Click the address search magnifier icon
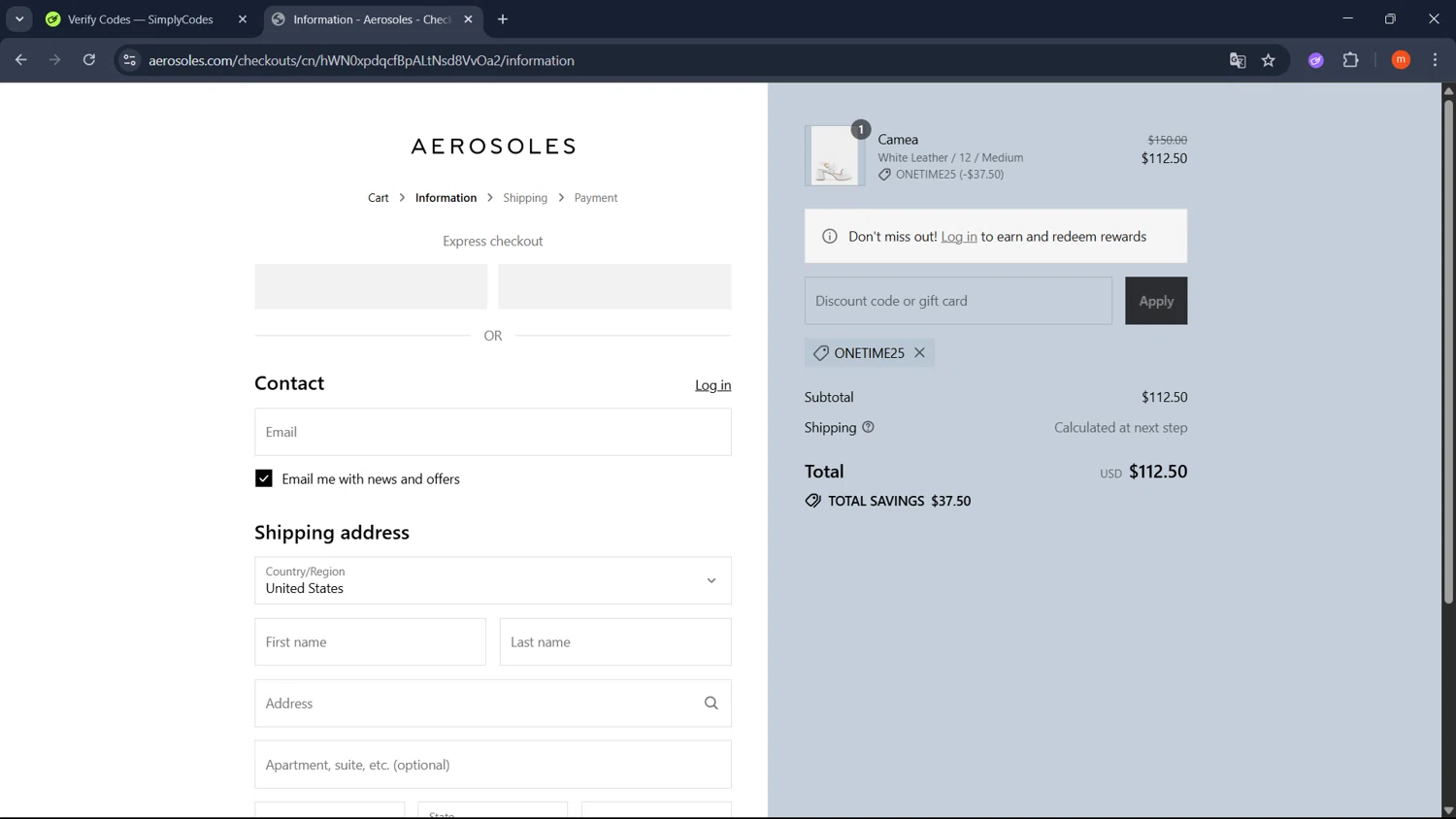The image size is (1456, 819). (711, 704)
